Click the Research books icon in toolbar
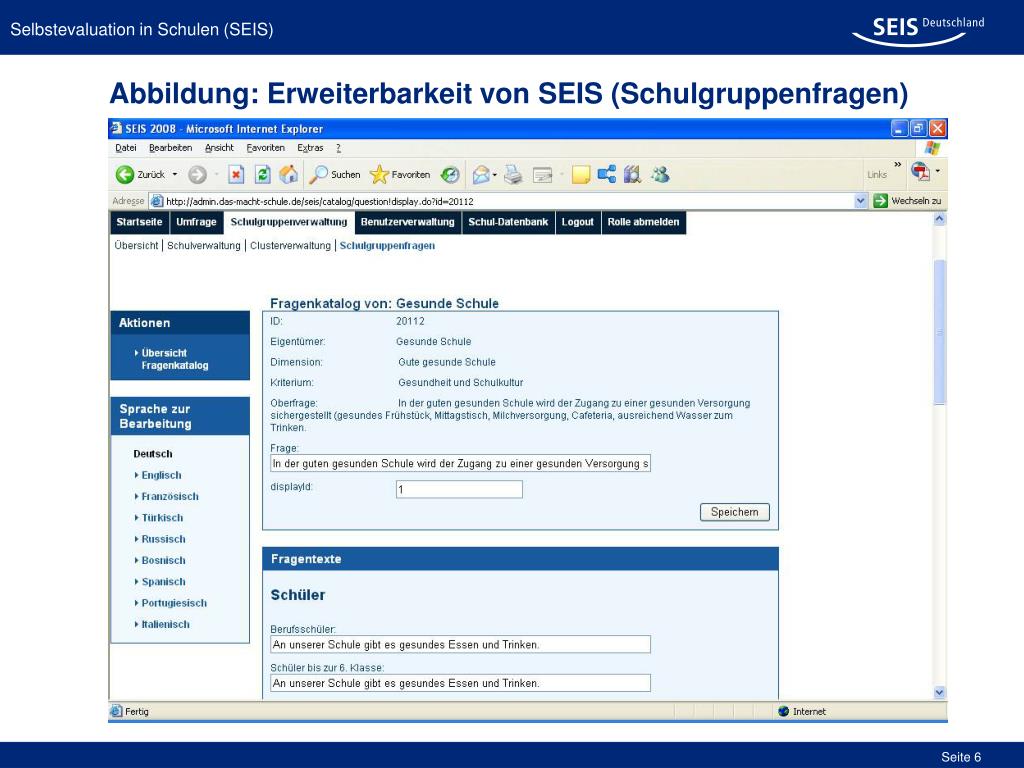 [x=632, y=174]
